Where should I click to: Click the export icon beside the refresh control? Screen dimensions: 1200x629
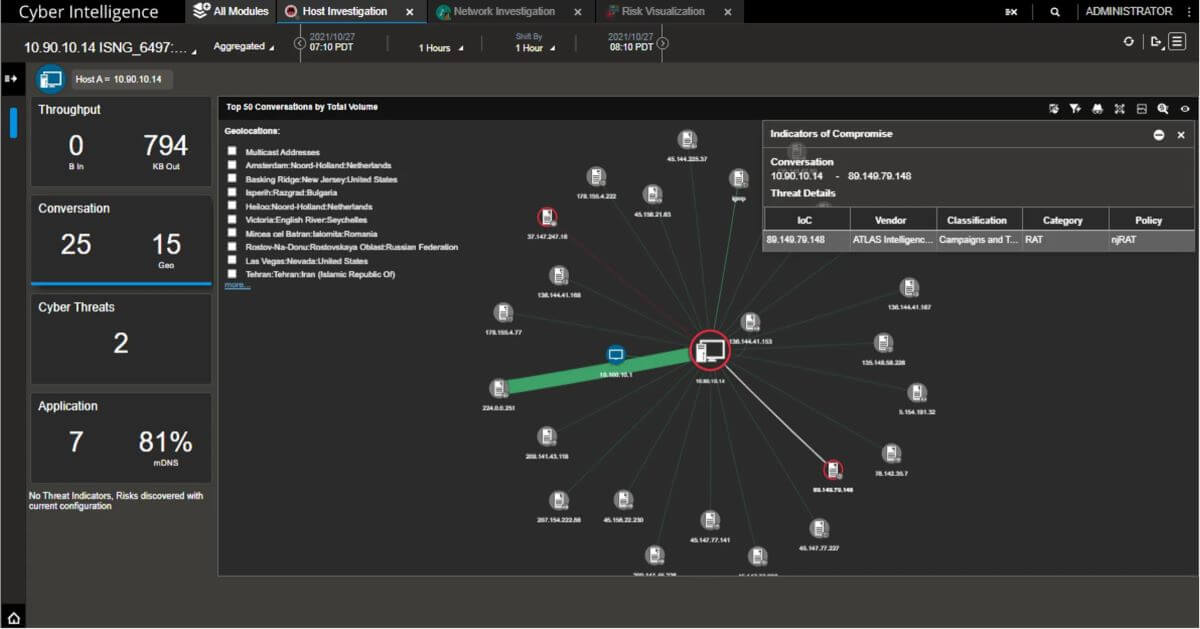(1156, 42)
